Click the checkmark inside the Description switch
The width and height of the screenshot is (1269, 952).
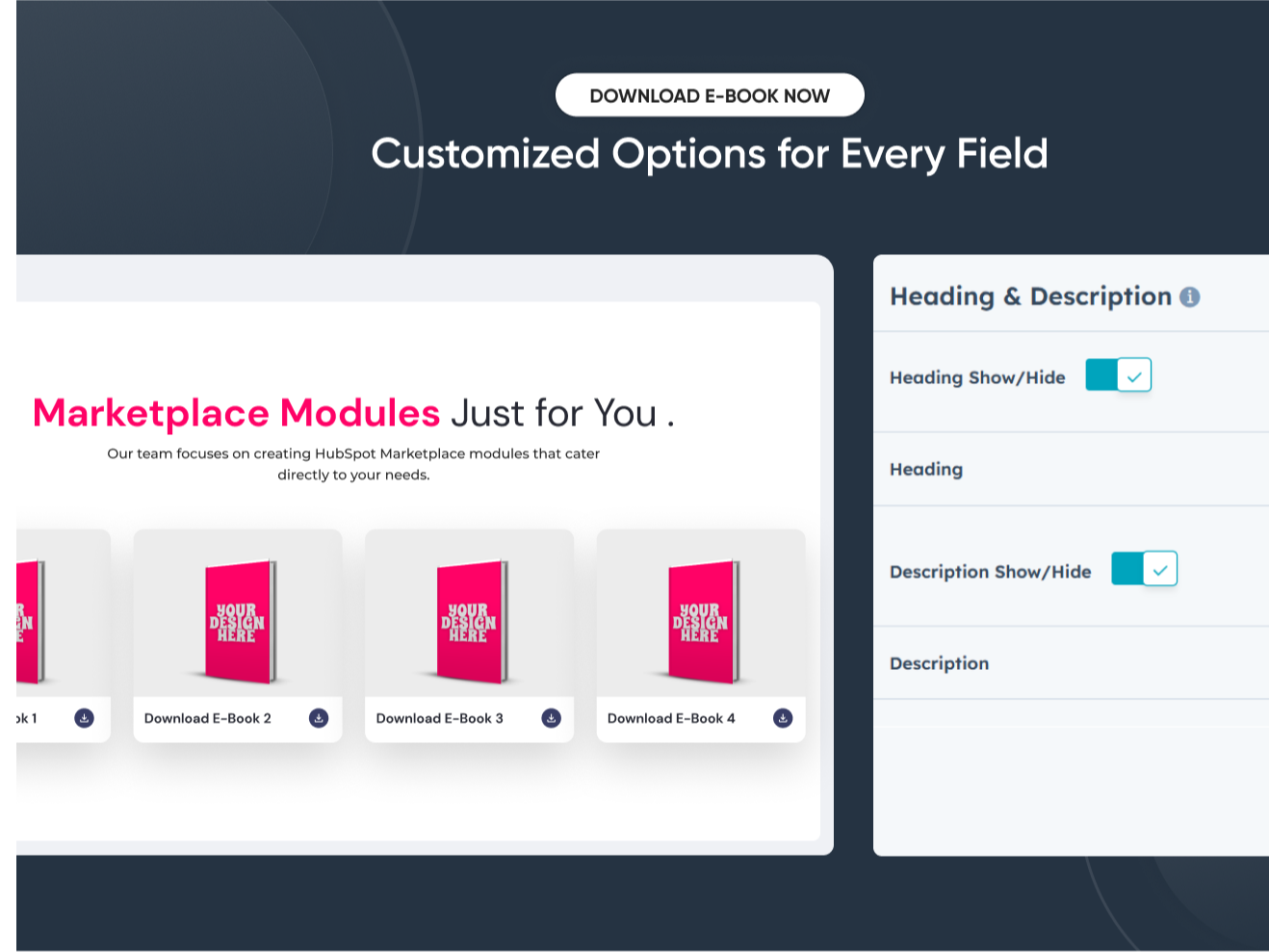click(1159, 569)
